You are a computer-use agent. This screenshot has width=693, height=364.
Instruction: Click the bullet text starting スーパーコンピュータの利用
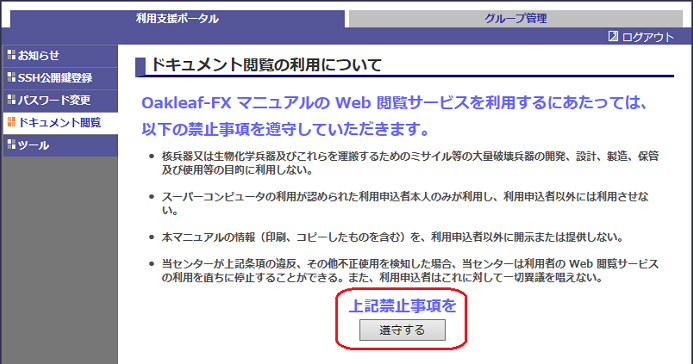click(x=405, y=203)
